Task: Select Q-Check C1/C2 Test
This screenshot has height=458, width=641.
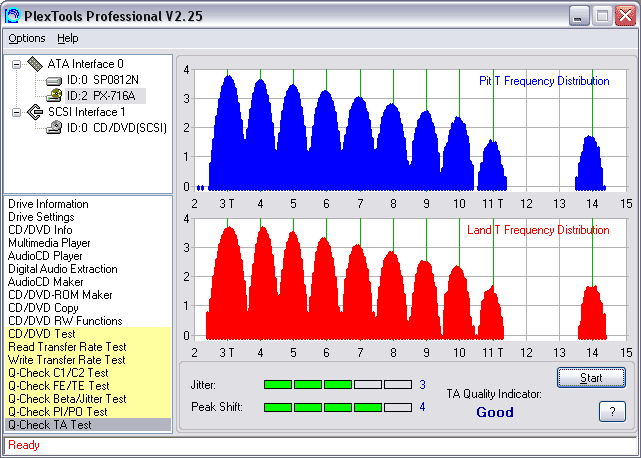Action: [x=88, y=373]
